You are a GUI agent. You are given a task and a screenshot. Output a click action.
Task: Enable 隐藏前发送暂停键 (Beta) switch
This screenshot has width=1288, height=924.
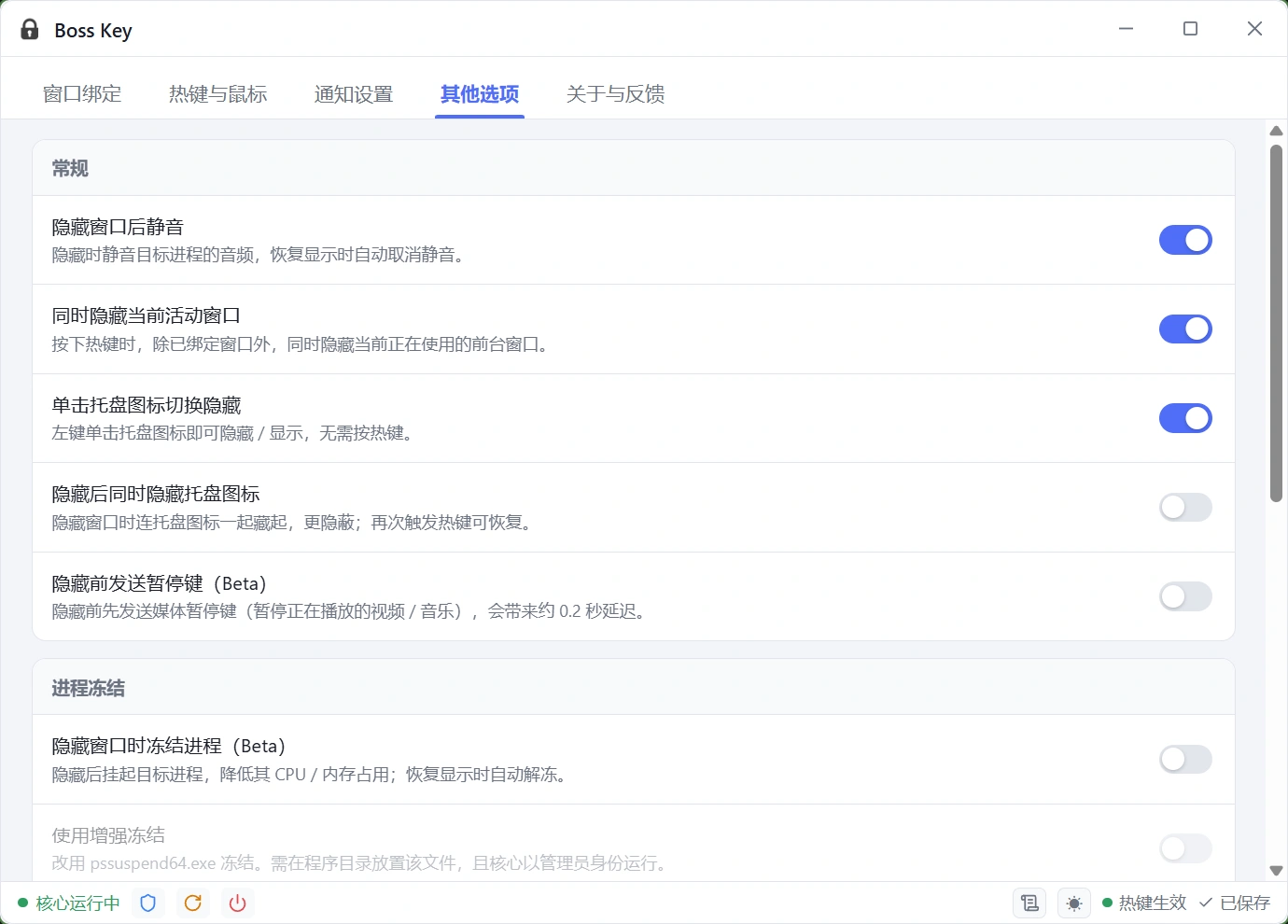pyautogui.click(x=1185, y=596)
